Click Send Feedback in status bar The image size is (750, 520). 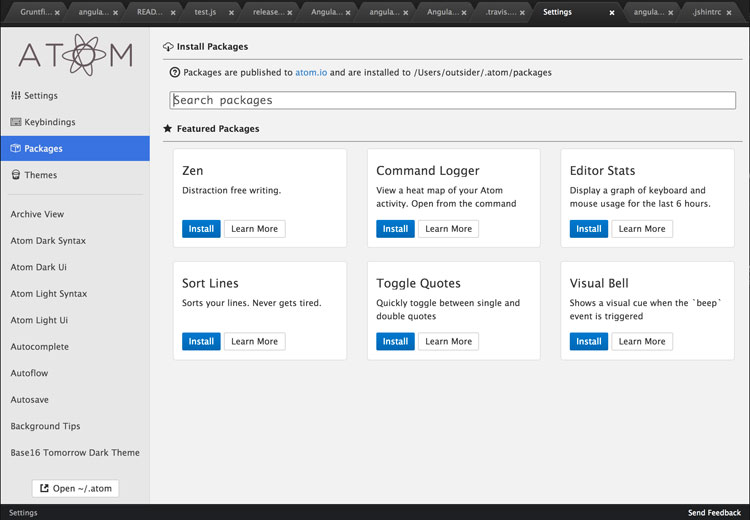[x=714, y=513]
